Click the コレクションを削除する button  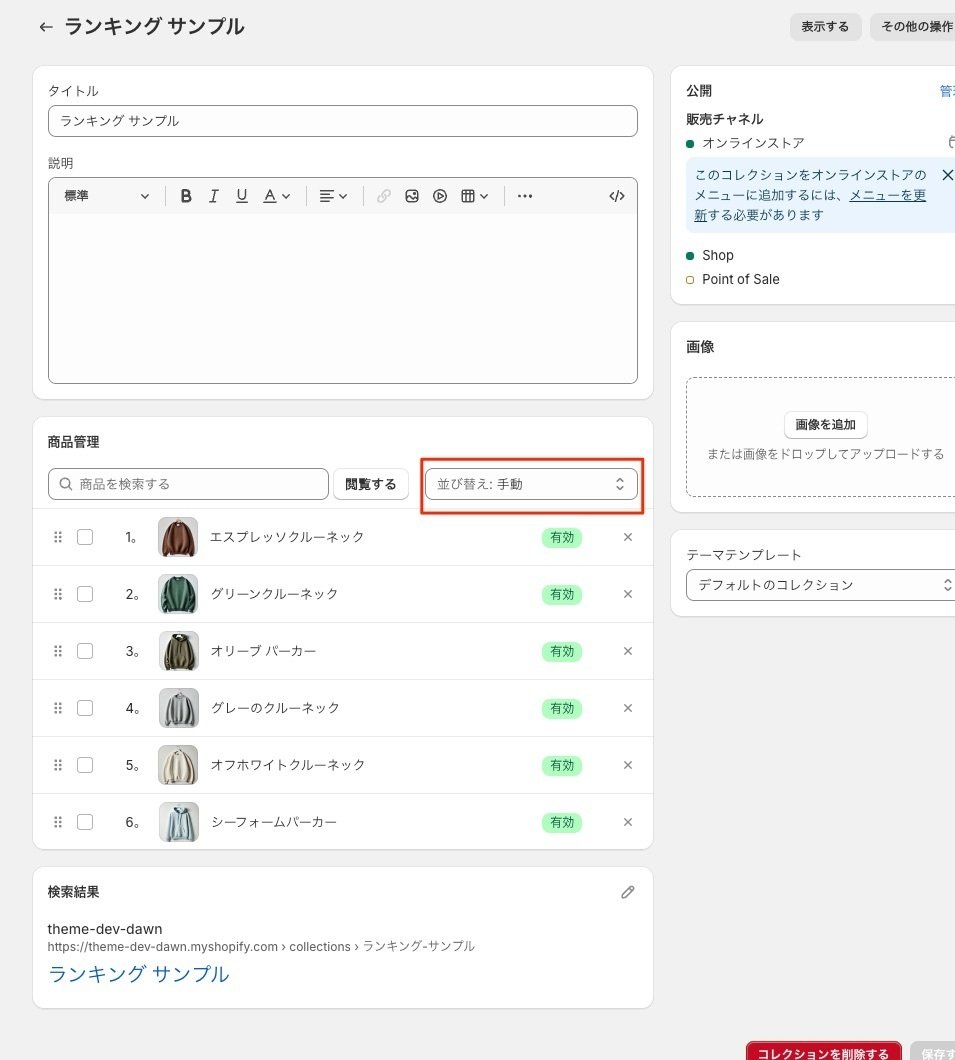(x=822, y=1053)
